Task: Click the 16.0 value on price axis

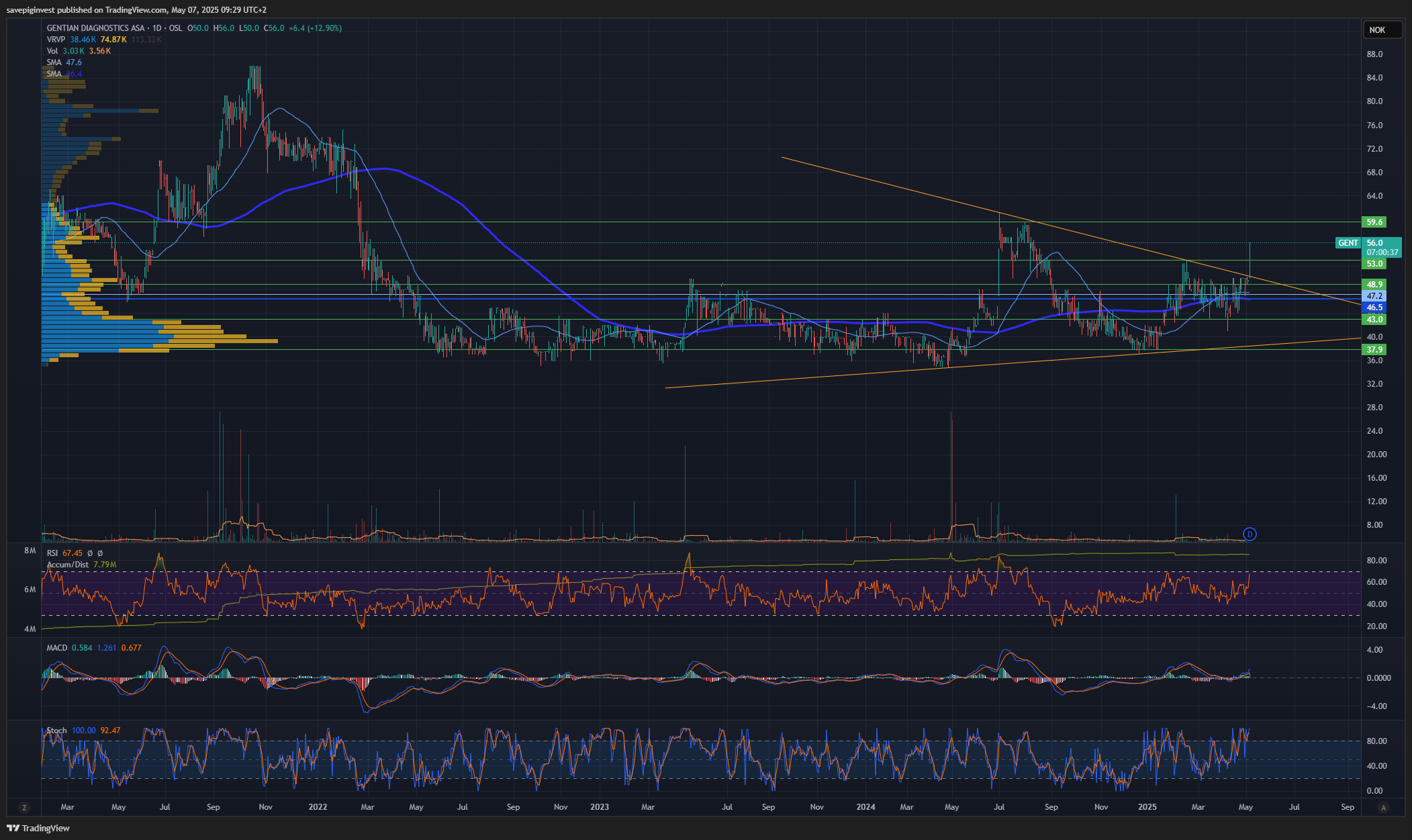Action: [1376, 478]
